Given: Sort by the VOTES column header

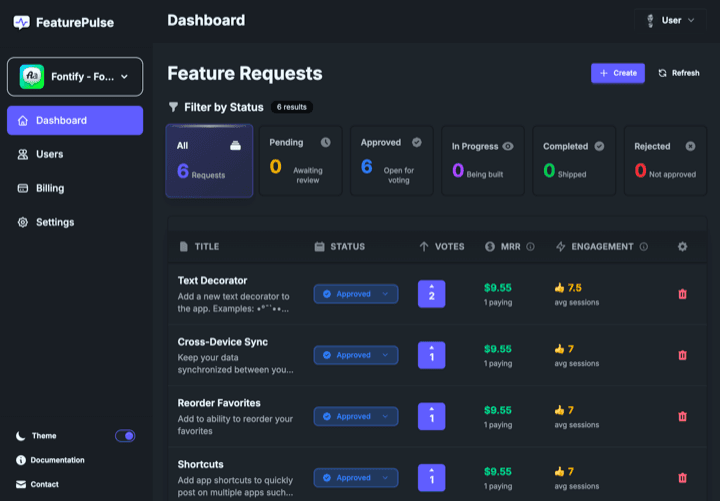Looking at the screenshot, I should [442, 247].
